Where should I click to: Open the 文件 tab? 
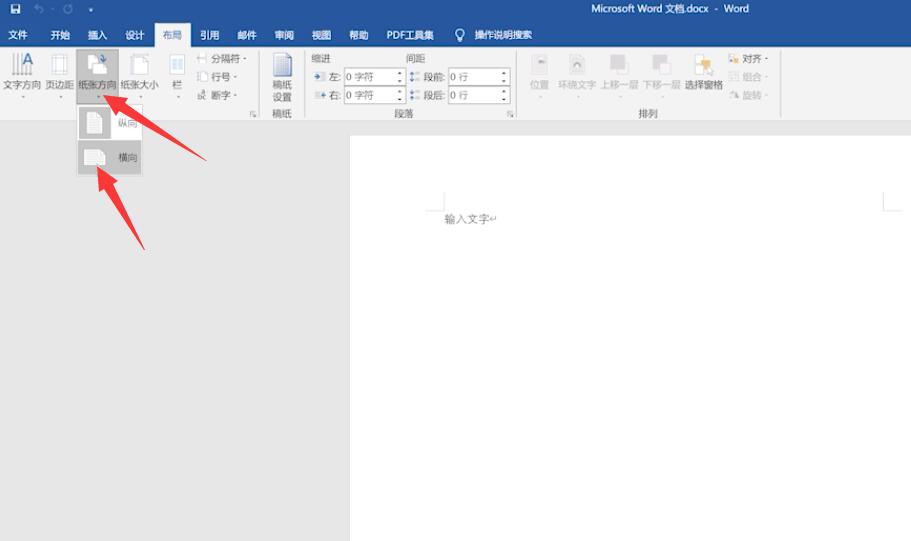tap(17, 35)
